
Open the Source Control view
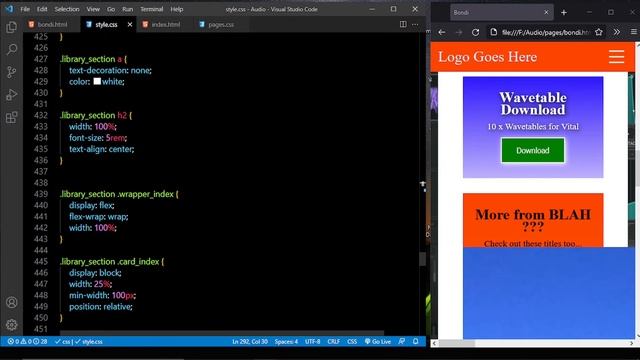coord(11,72)
